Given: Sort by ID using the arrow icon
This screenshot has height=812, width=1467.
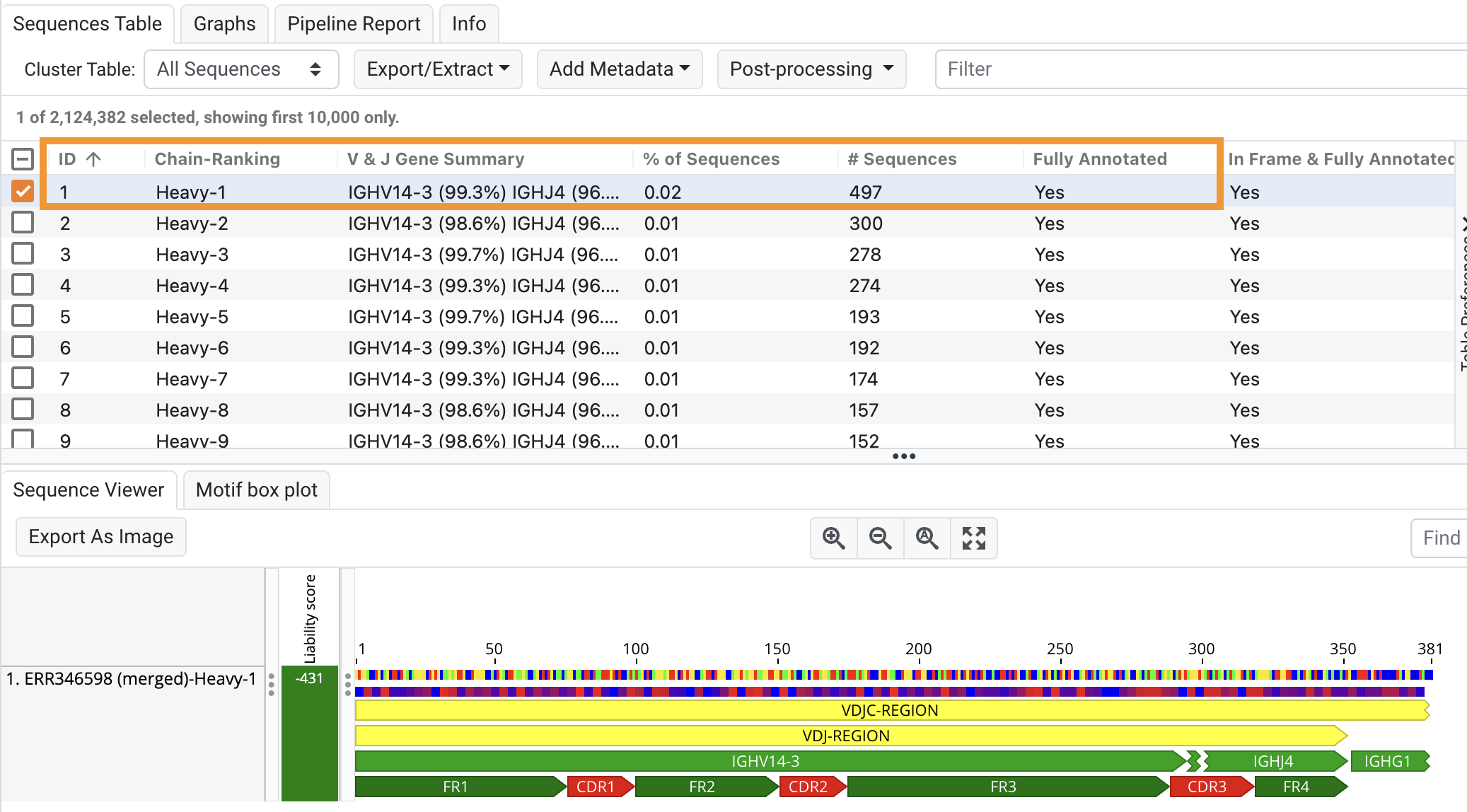Looking at the screenshot, I should [93, 158].
